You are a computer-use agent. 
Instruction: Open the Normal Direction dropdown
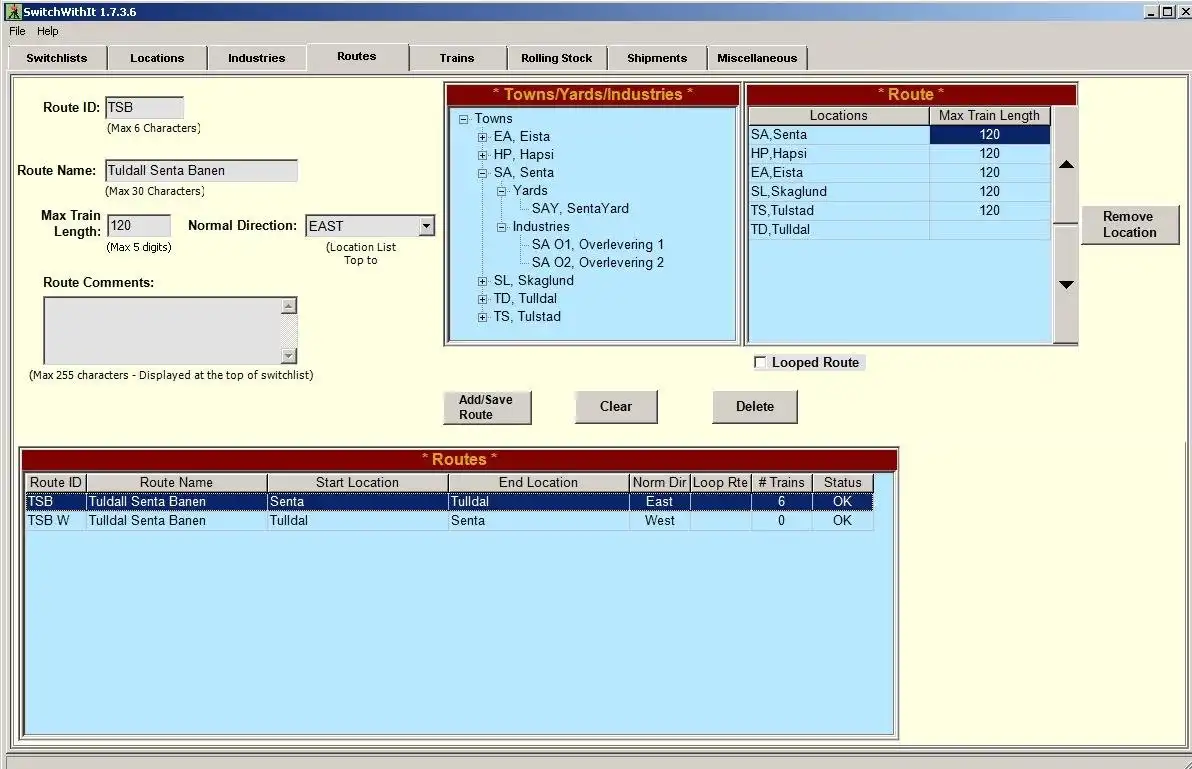pos(427,225)
